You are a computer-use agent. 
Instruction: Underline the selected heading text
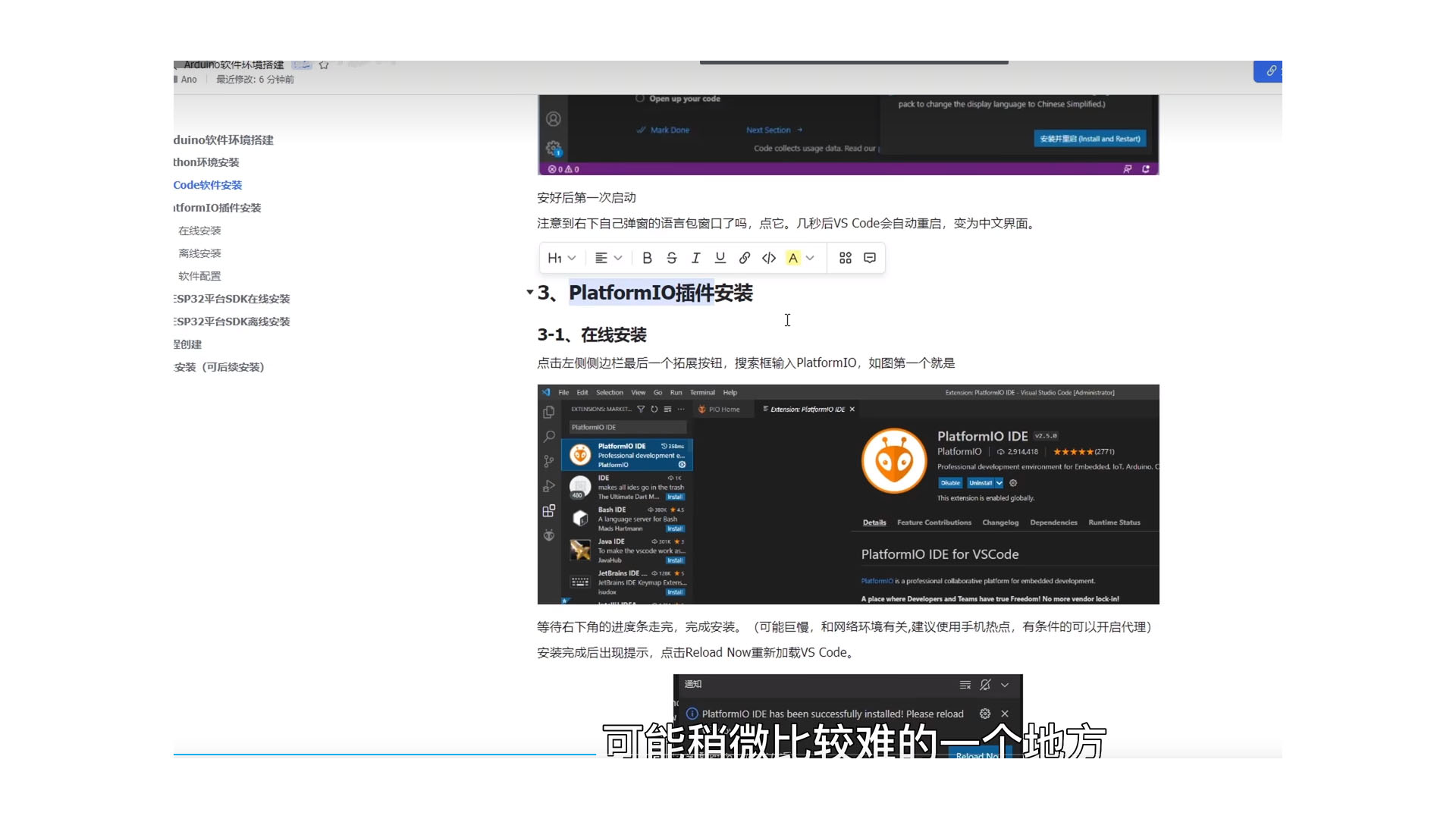720,258
